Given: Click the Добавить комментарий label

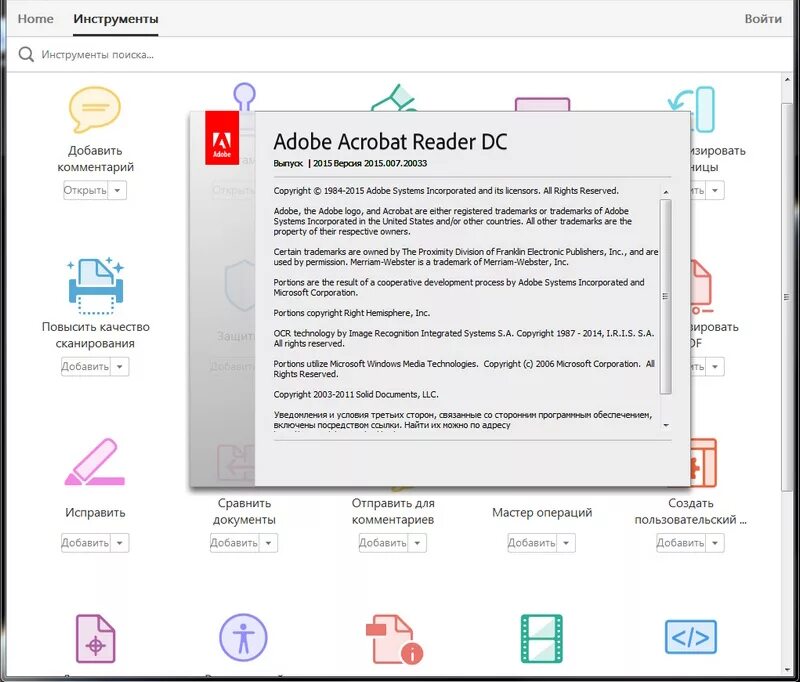Looking at the screenshot, I should 95,159.
